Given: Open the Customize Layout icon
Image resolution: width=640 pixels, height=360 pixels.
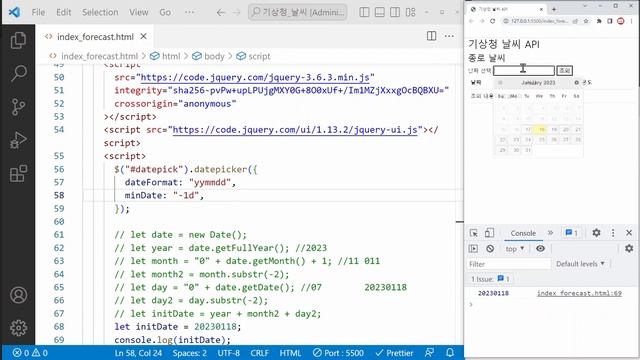Looking at the screenshot, I should point(411,12).
